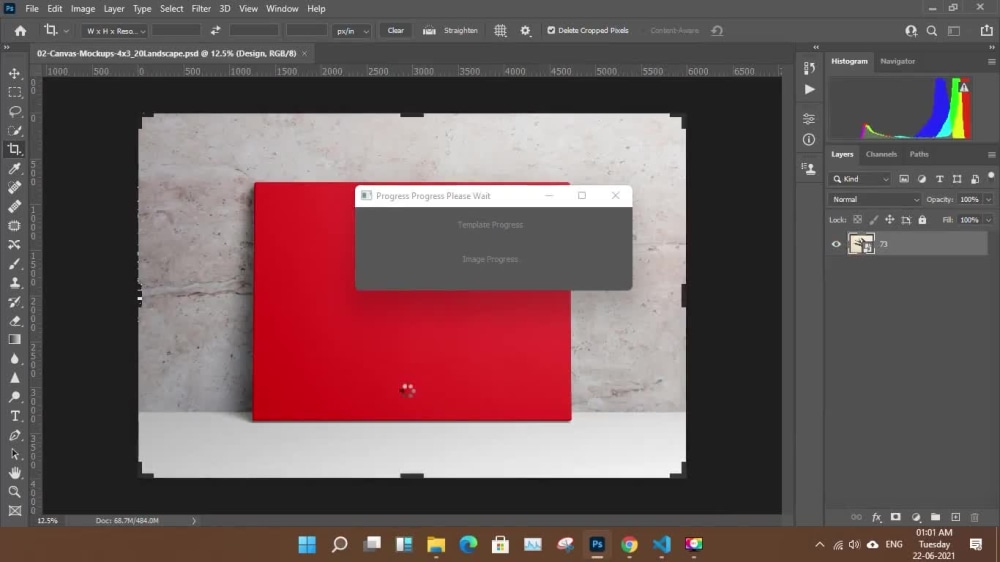Open the Search icon in options bar

coord(932,31)
